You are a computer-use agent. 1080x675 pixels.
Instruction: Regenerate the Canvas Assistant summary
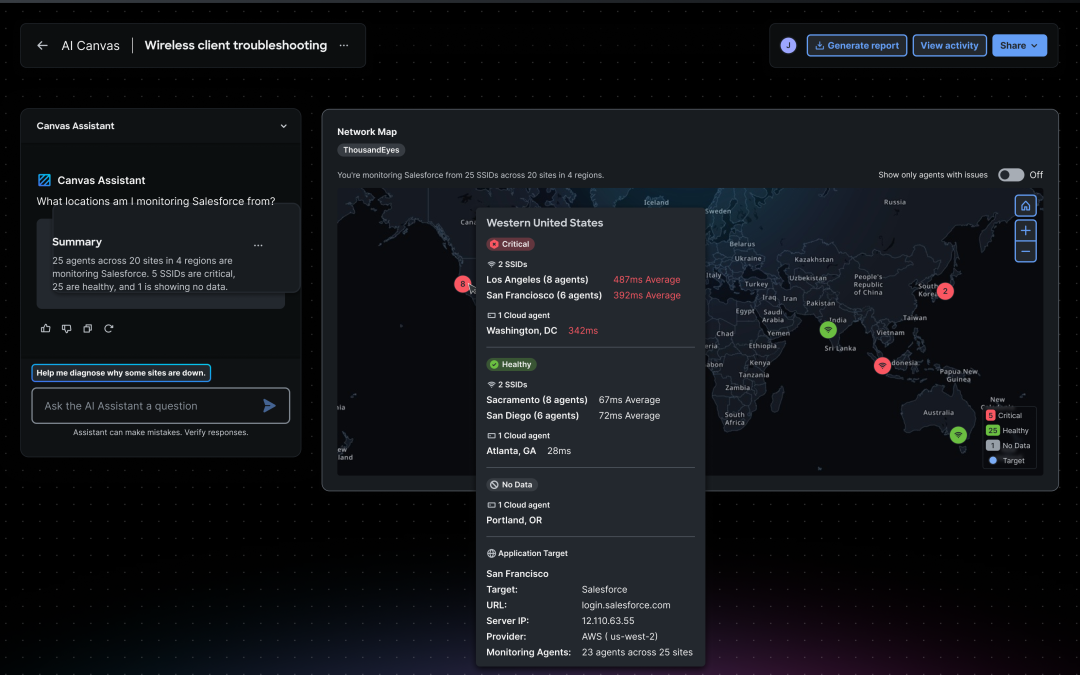(108, 328)
